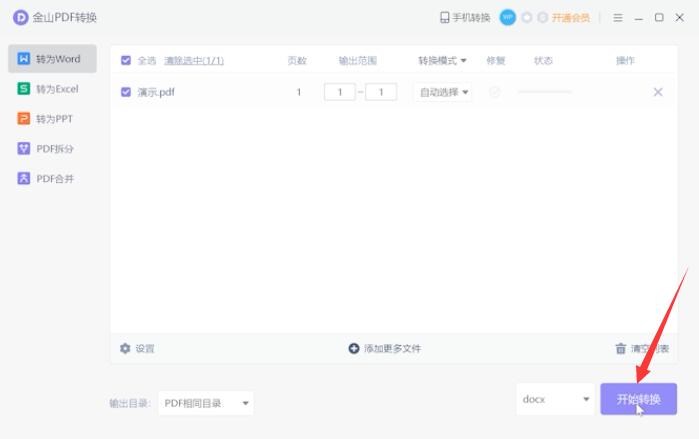Open 输出目录 PDF相同目录 dropdown

tap(206, 403)
